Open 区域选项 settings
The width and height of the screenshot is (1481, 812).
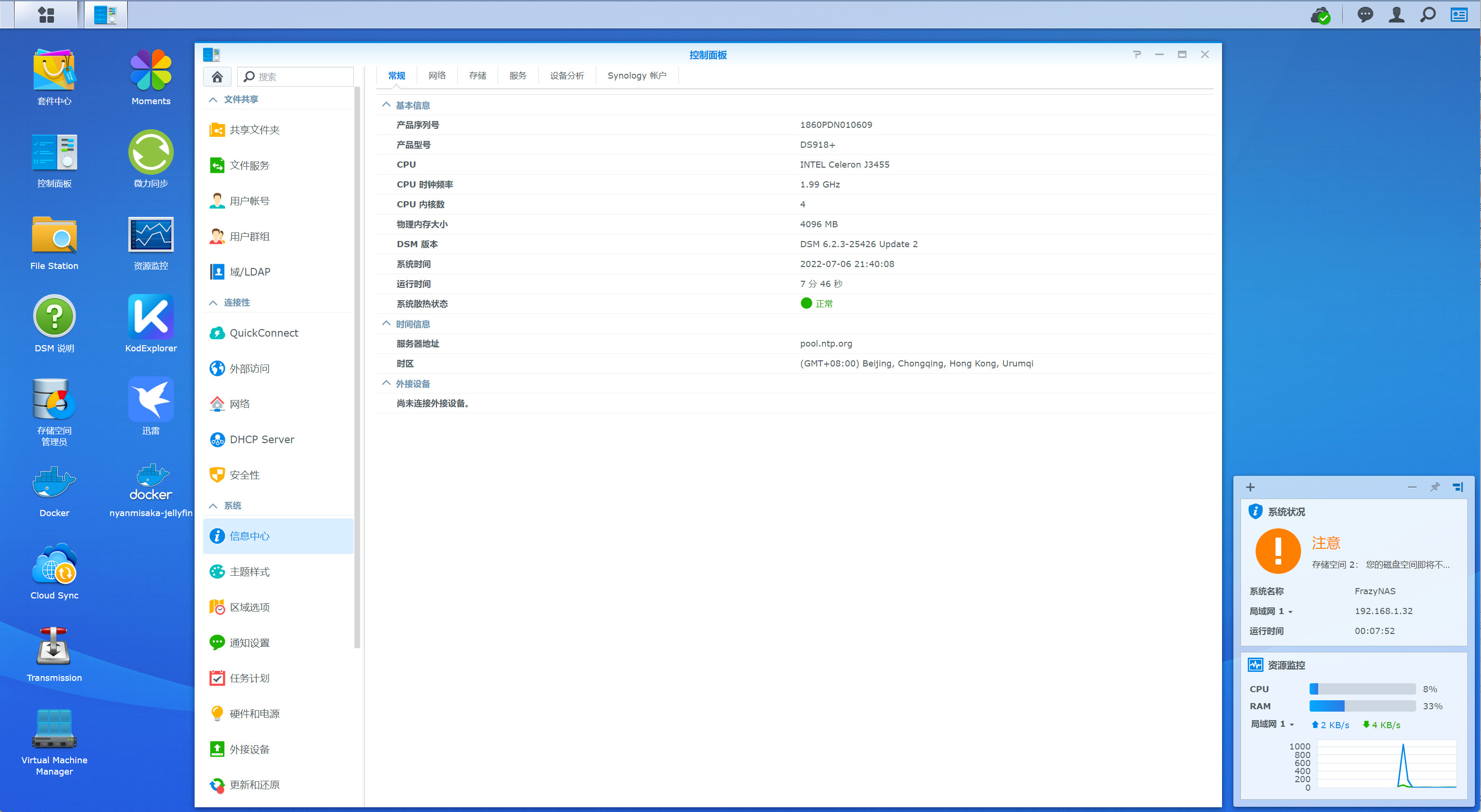(x=278, y=607)
